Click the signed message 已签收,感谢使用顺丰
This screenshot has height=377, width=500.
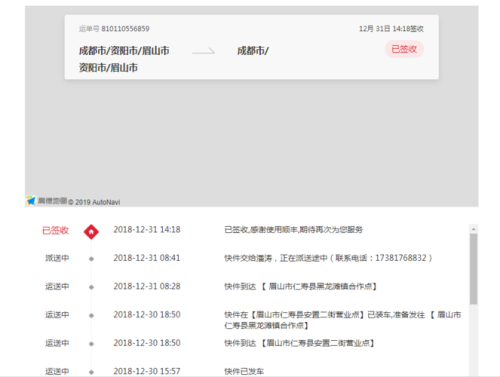point(293,229)
